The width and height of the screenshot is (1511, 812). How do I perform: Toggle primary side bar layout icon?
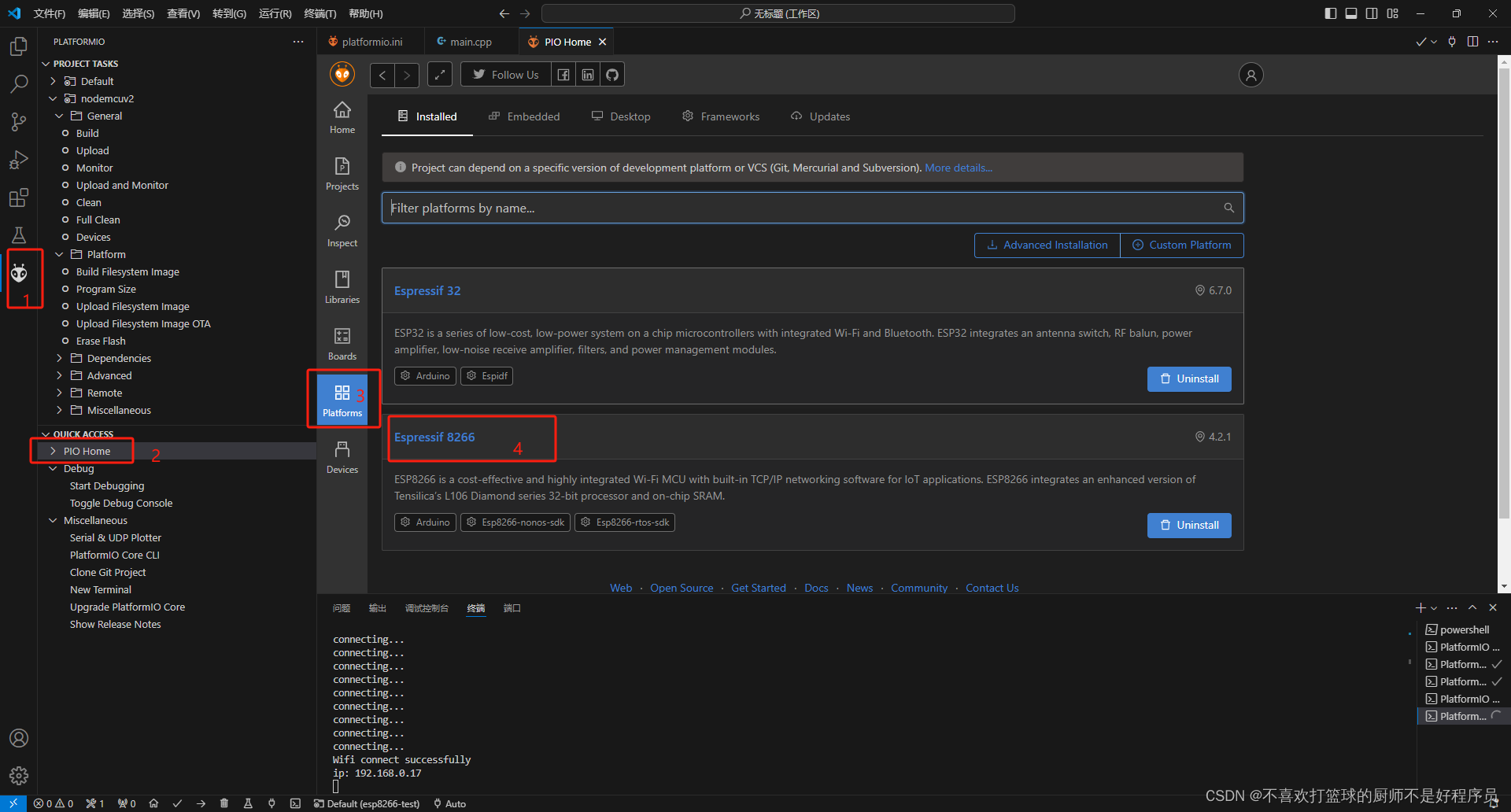1331,13
